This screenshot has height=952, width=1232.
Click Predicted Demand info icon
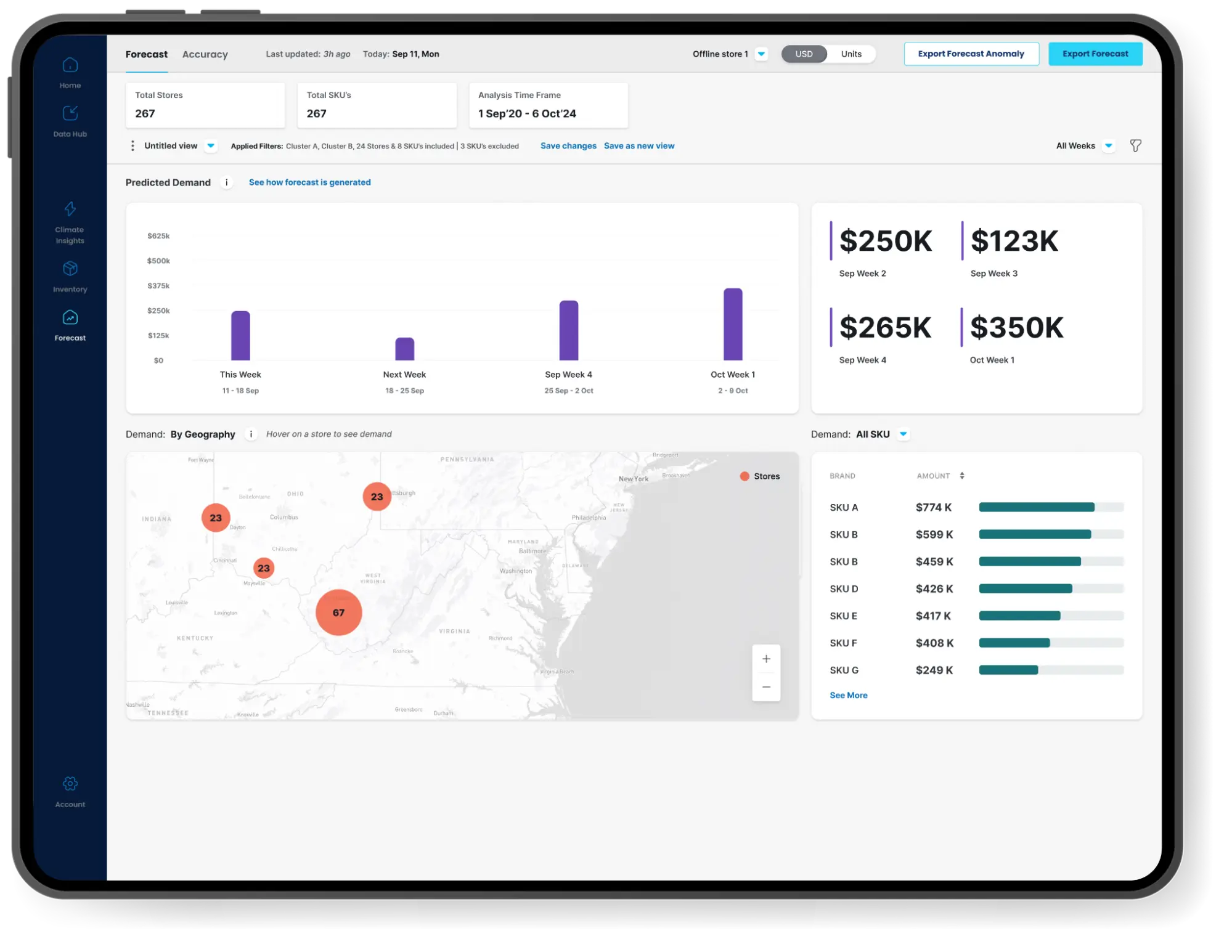[227, 182]
